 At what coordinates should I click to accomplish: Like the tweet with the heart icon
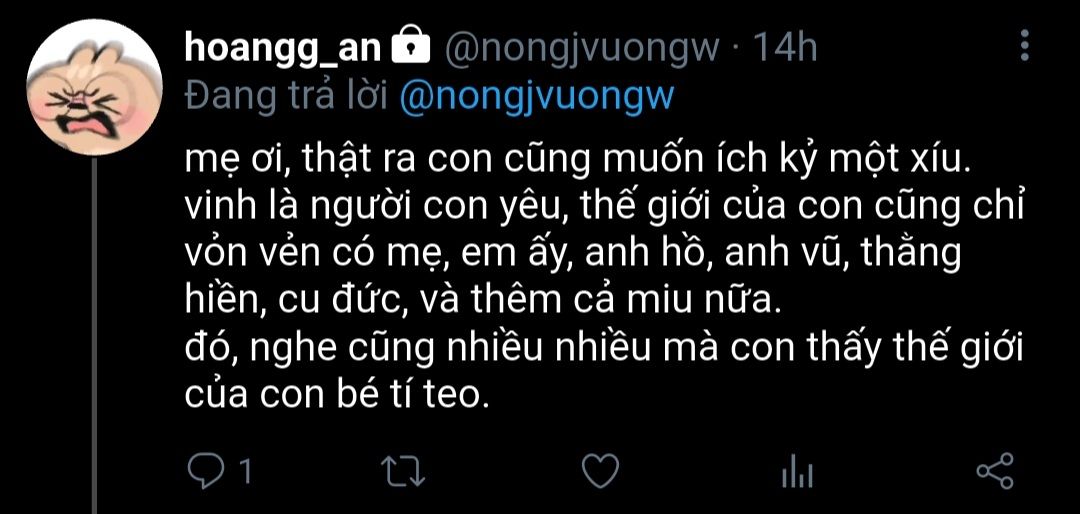coord(600,471)
